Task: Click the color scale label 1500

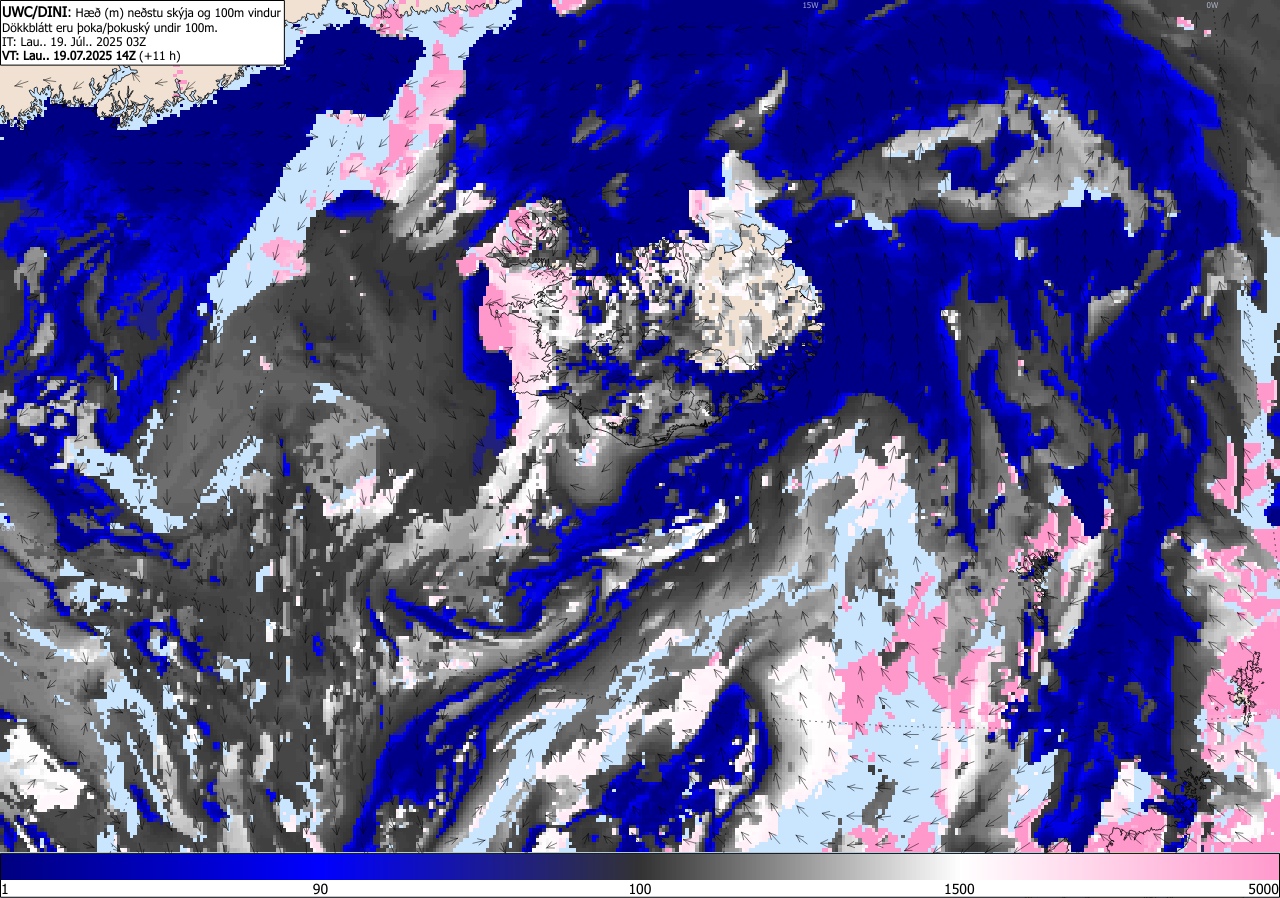Action: (x=959, y=889)
